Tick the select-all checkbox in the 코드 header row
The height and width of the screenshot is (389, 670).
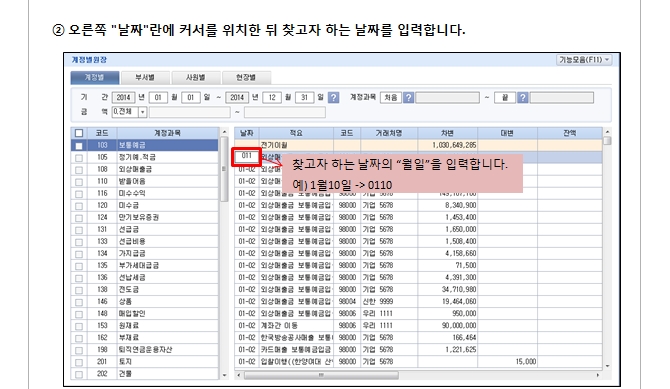point(79,133)
